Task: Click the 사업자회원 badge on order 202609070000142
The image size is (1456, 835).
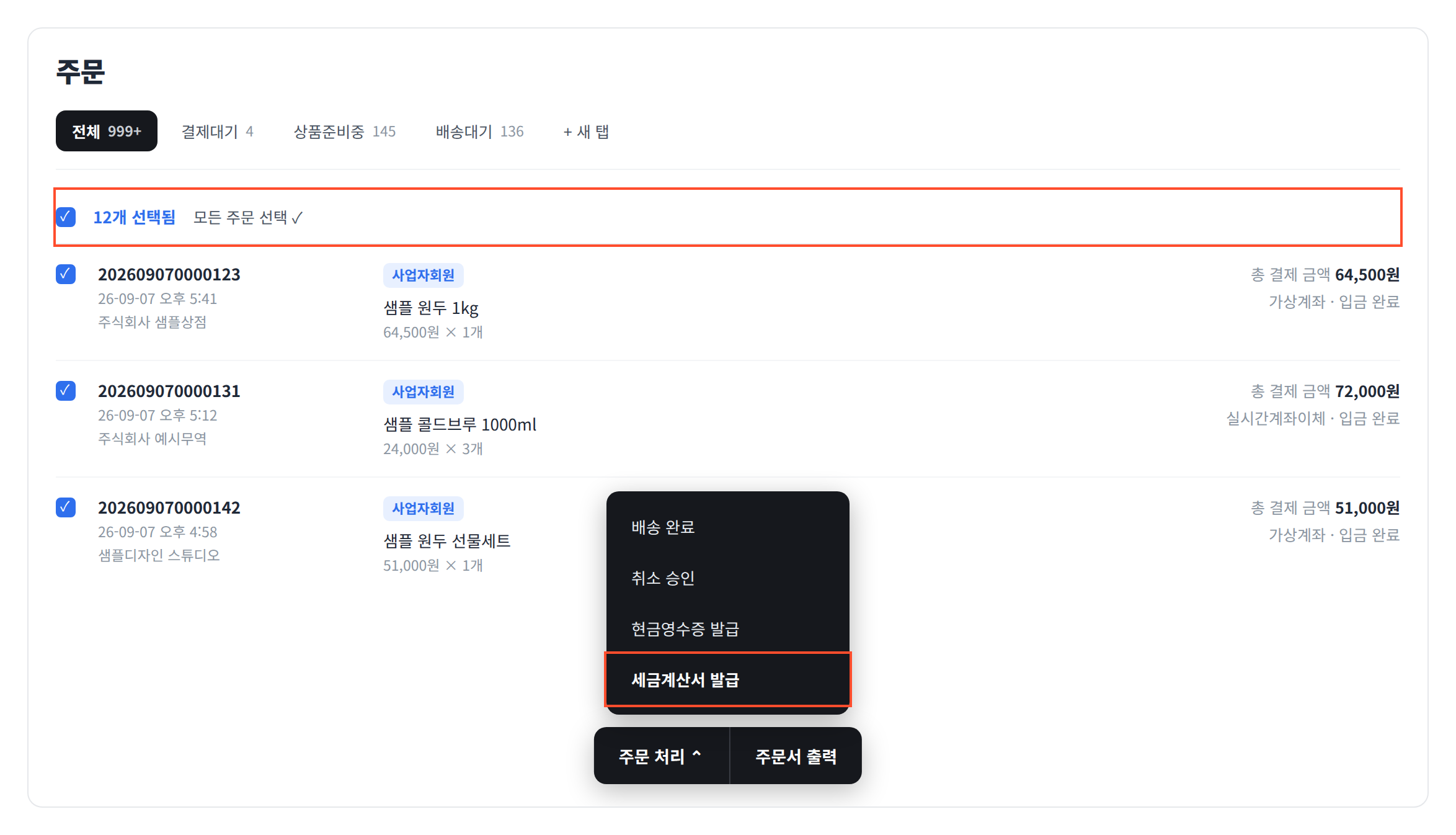Action: pos(424,509)
